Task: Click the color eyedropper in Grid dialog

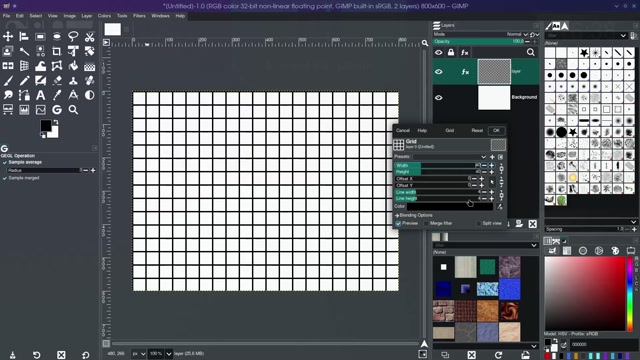Action: point(500,207)
